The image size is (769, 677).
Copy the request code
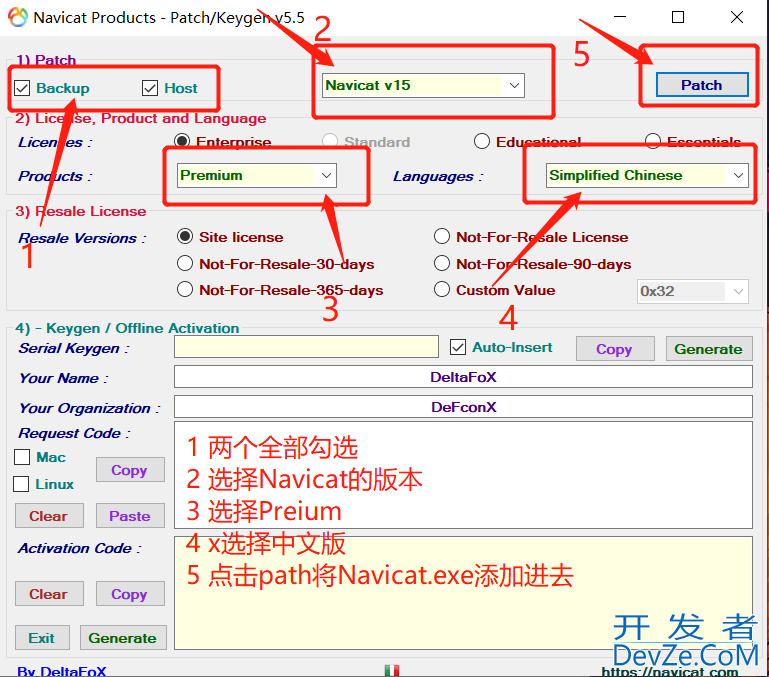(130, 470)
